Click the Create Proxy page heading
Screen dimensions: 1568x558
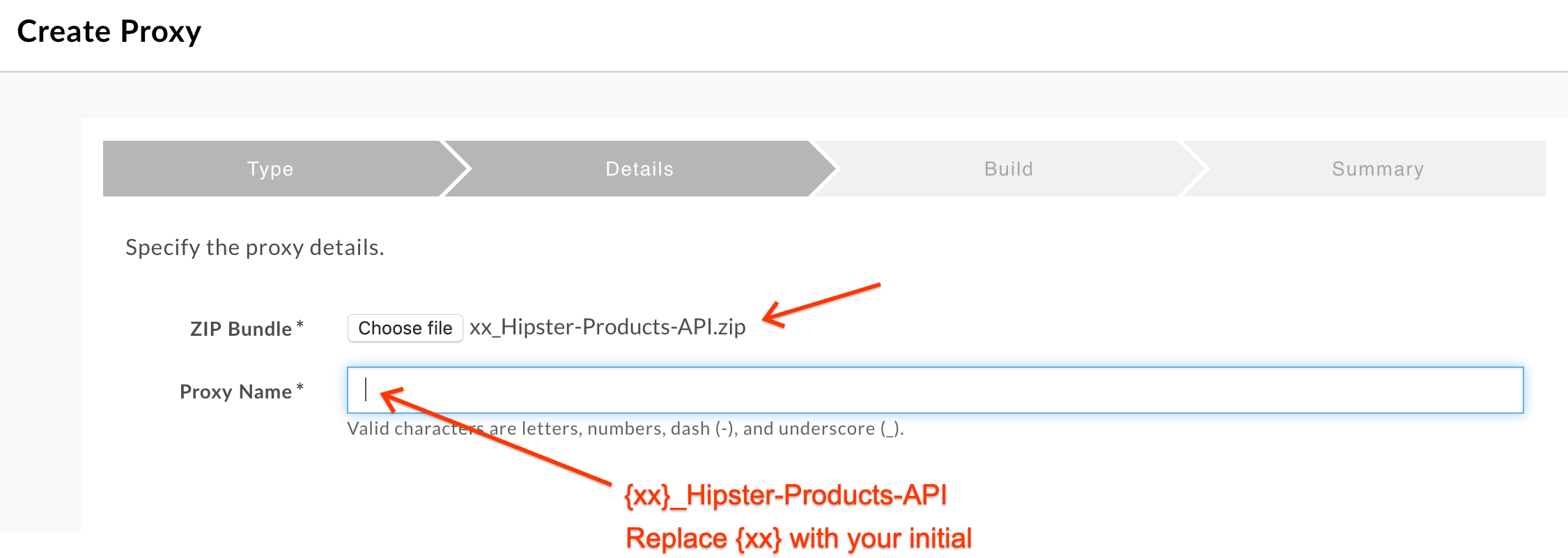pyautogui.click(x=109, y=31)
